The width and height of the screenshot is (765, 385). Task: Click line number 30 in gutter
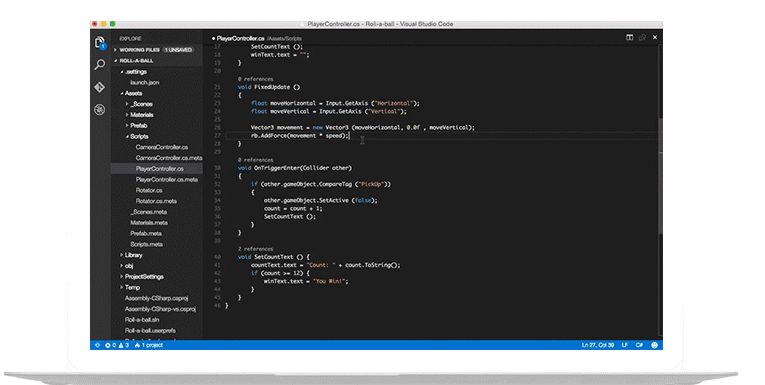[x=217, y=168]
